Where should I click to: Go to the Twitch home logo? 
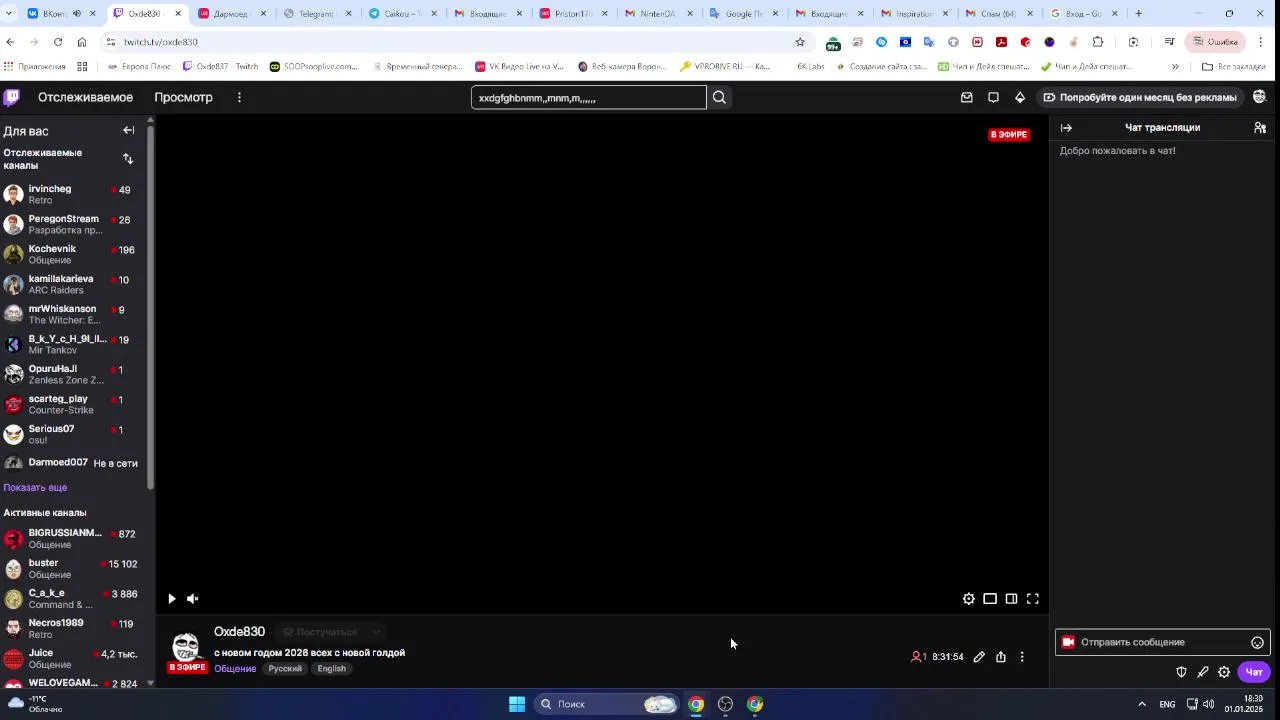coord(11,97)
